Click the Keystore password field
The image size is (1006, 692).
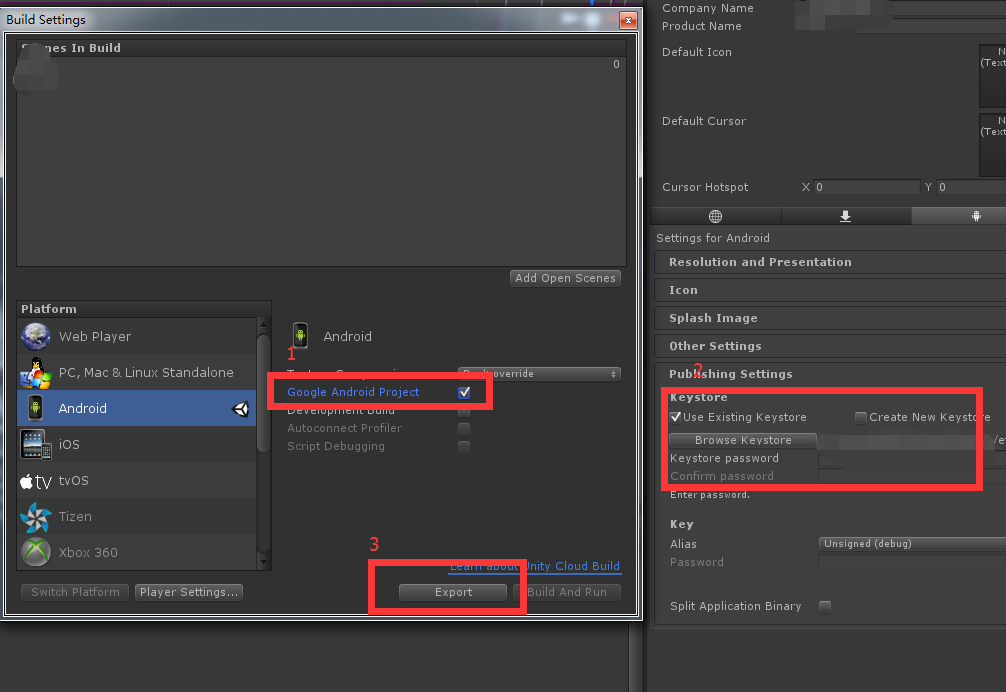click(912, 459)
